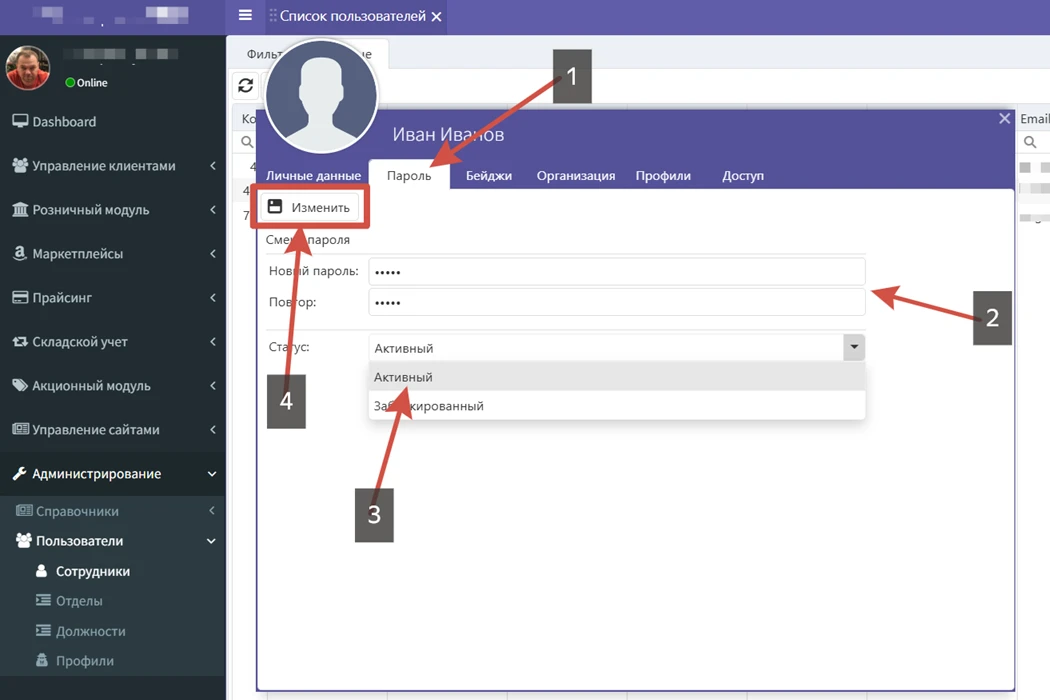
Task: Open the Статус dropdown arrow
Action: 853,348
